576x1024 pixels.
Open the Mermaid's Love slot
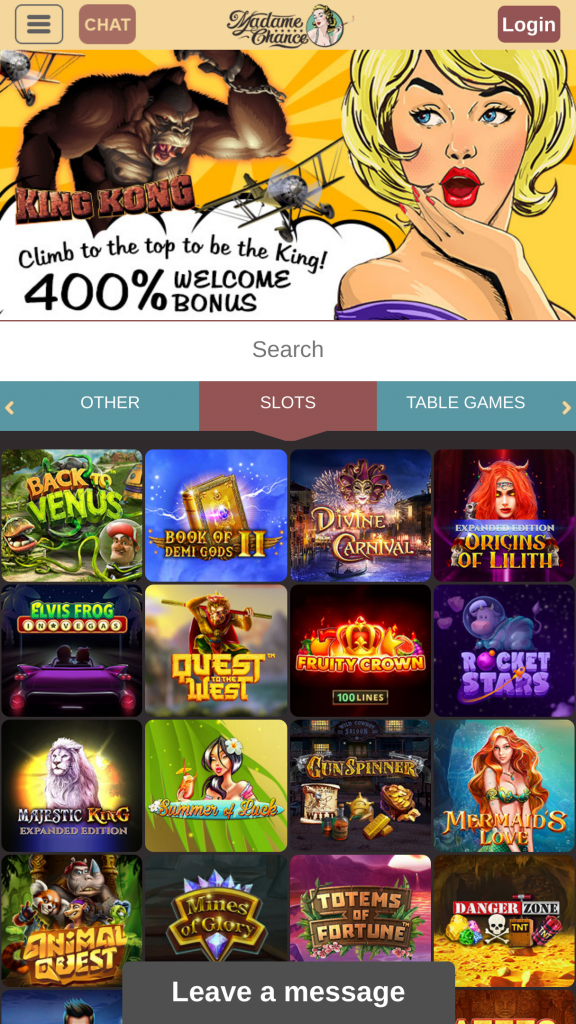pos(504,786)
